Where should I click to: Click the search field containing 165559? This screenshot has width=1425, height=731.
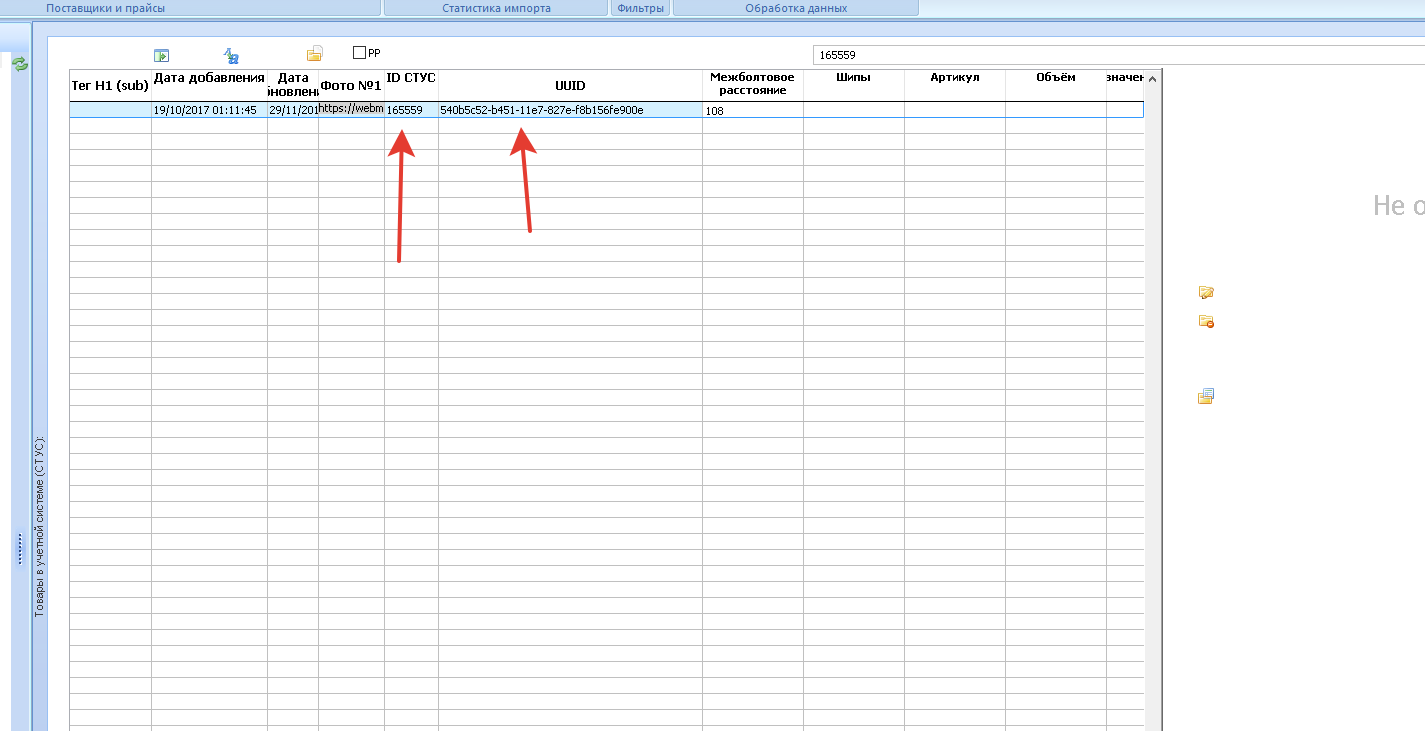[1118, 55]
